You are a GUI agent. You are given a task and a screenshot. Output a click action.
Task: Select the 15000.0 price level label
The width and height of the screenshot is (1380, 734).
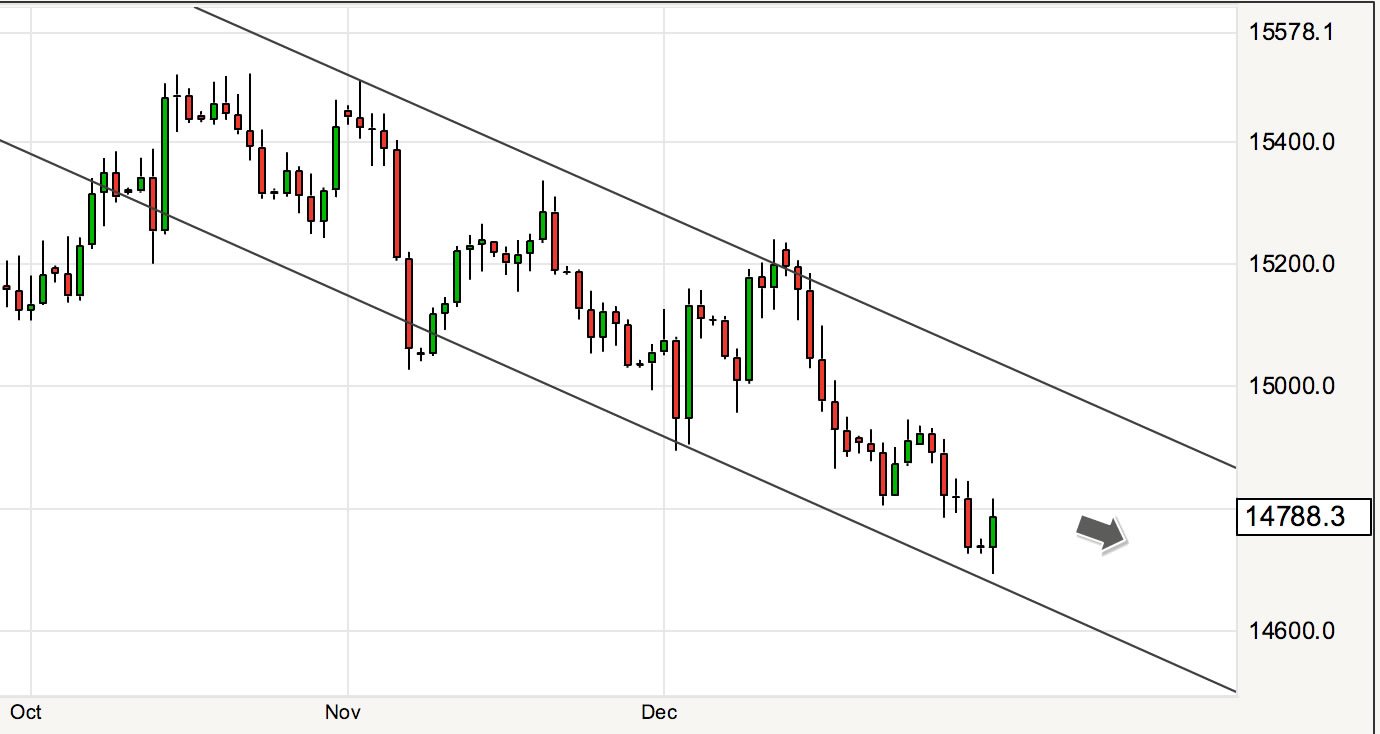click(1291, 386)
